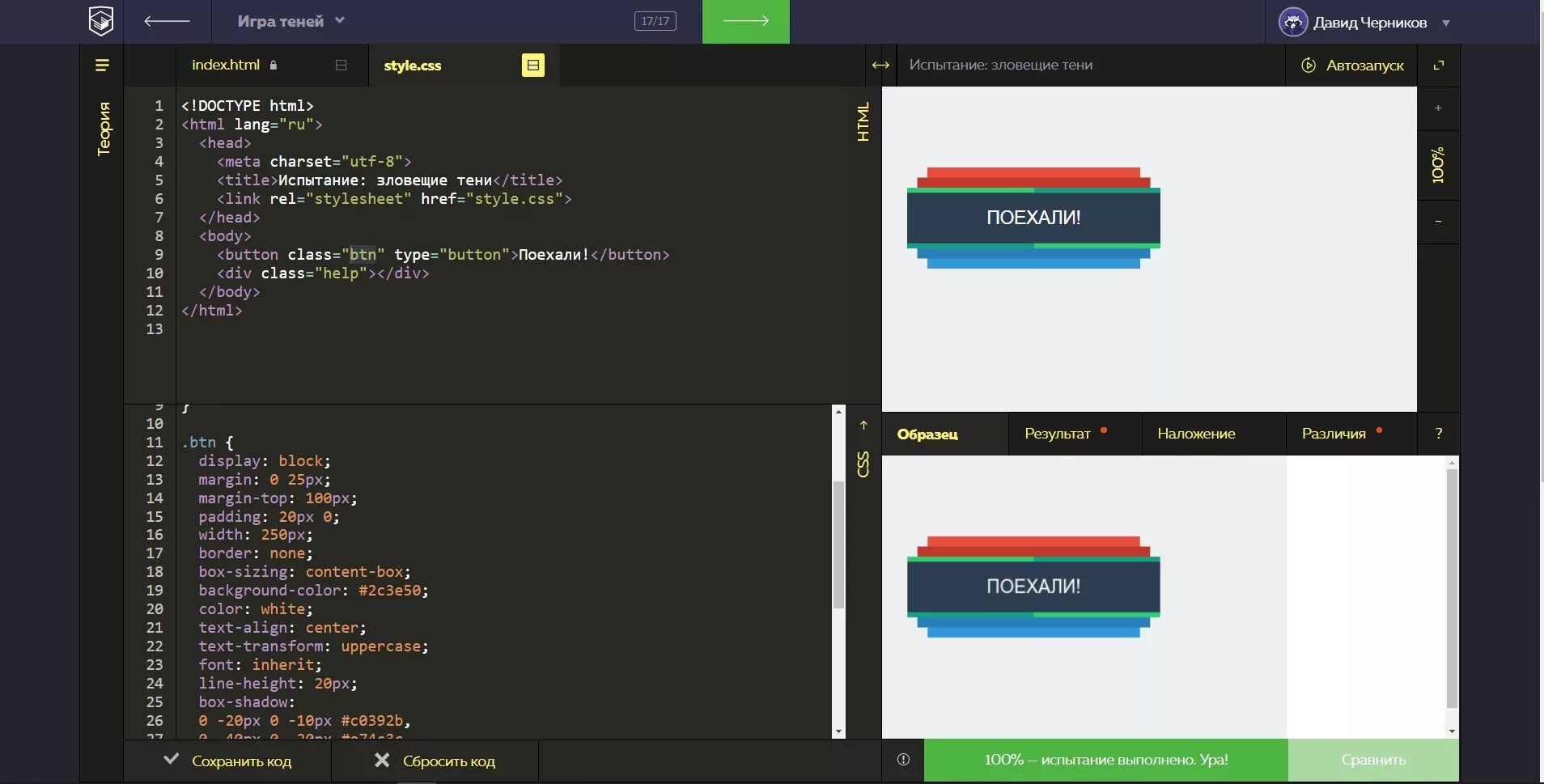This screenshot has height=784, width=1544.
Task: Click the ПОЕХАЛИ! button in top preview
Action: pos(1033,218)
